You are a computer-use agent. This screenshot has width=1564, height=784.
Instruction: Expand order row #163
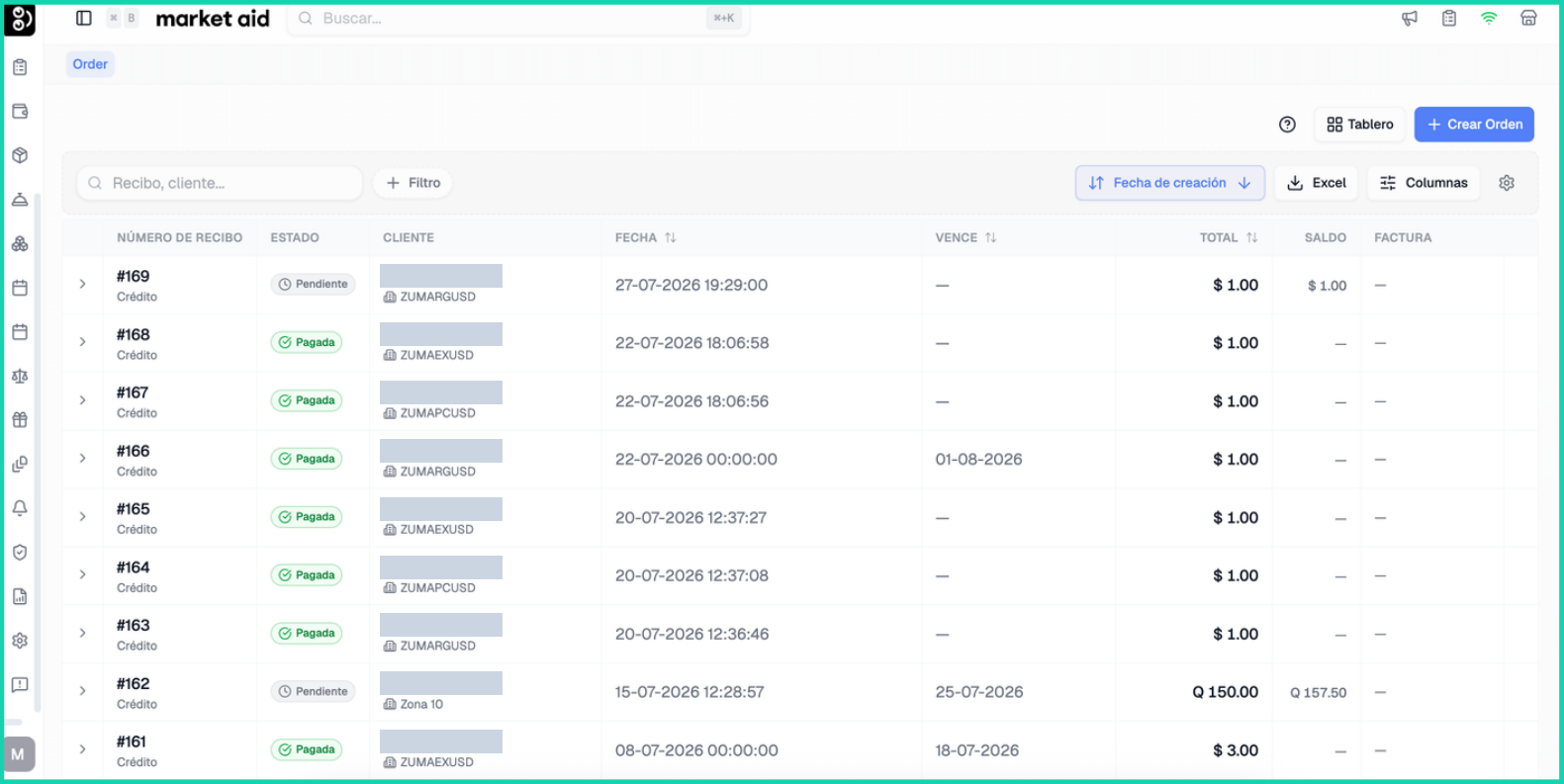tap(82, 633)
